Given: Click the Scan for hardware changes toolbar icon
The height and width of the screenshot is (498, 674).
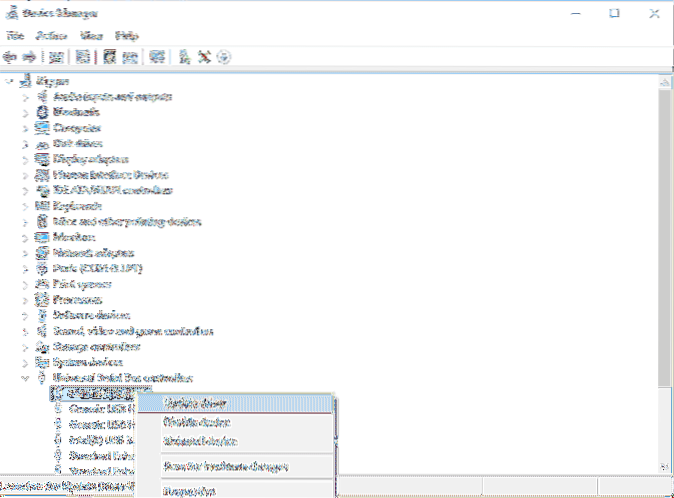Looking at the screenshot, I should [157, 57].
